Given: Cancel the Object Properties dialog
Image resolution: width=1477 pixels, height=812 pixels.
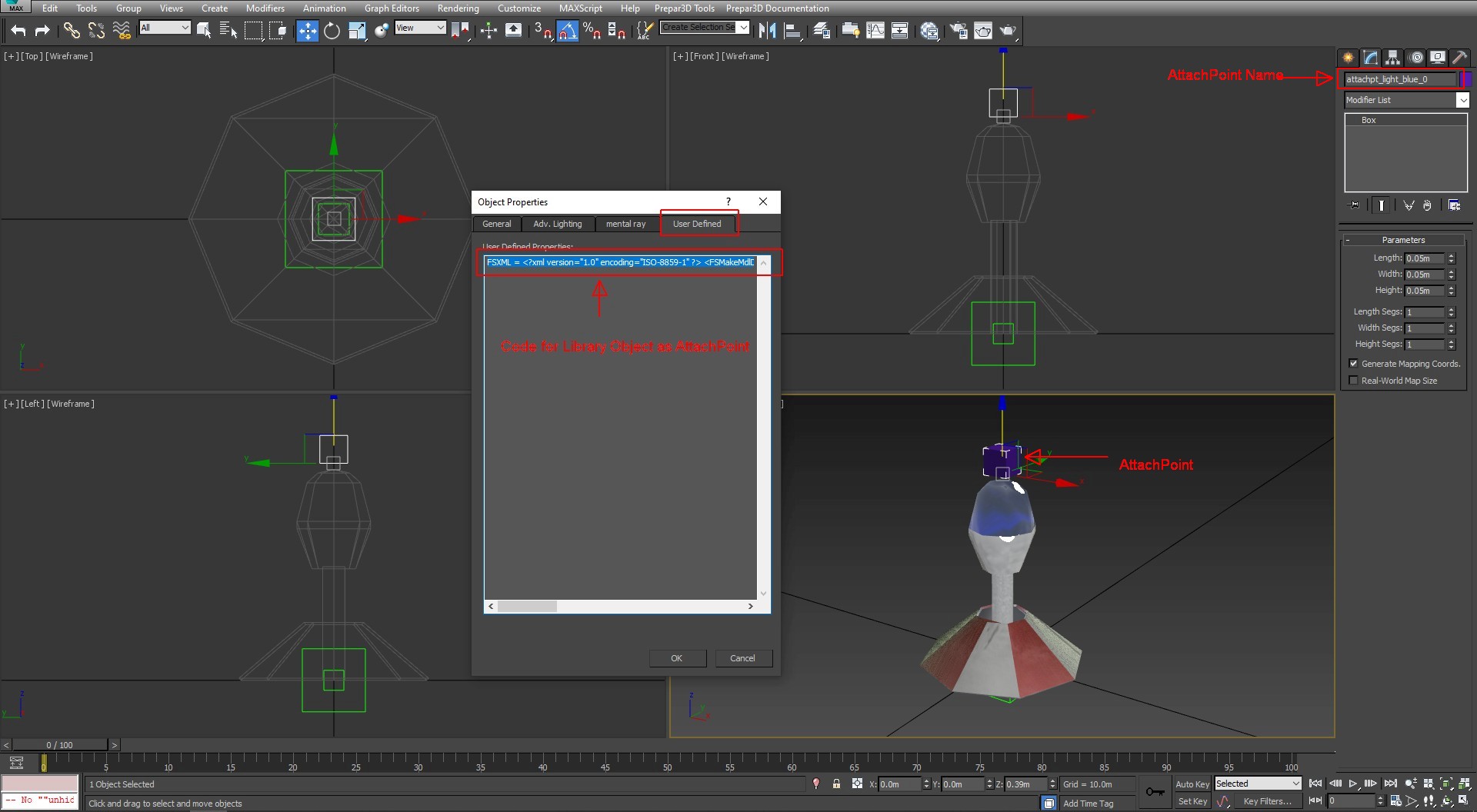Looking at the screenshot, I should pyautogui.click(x=742, y=657).
